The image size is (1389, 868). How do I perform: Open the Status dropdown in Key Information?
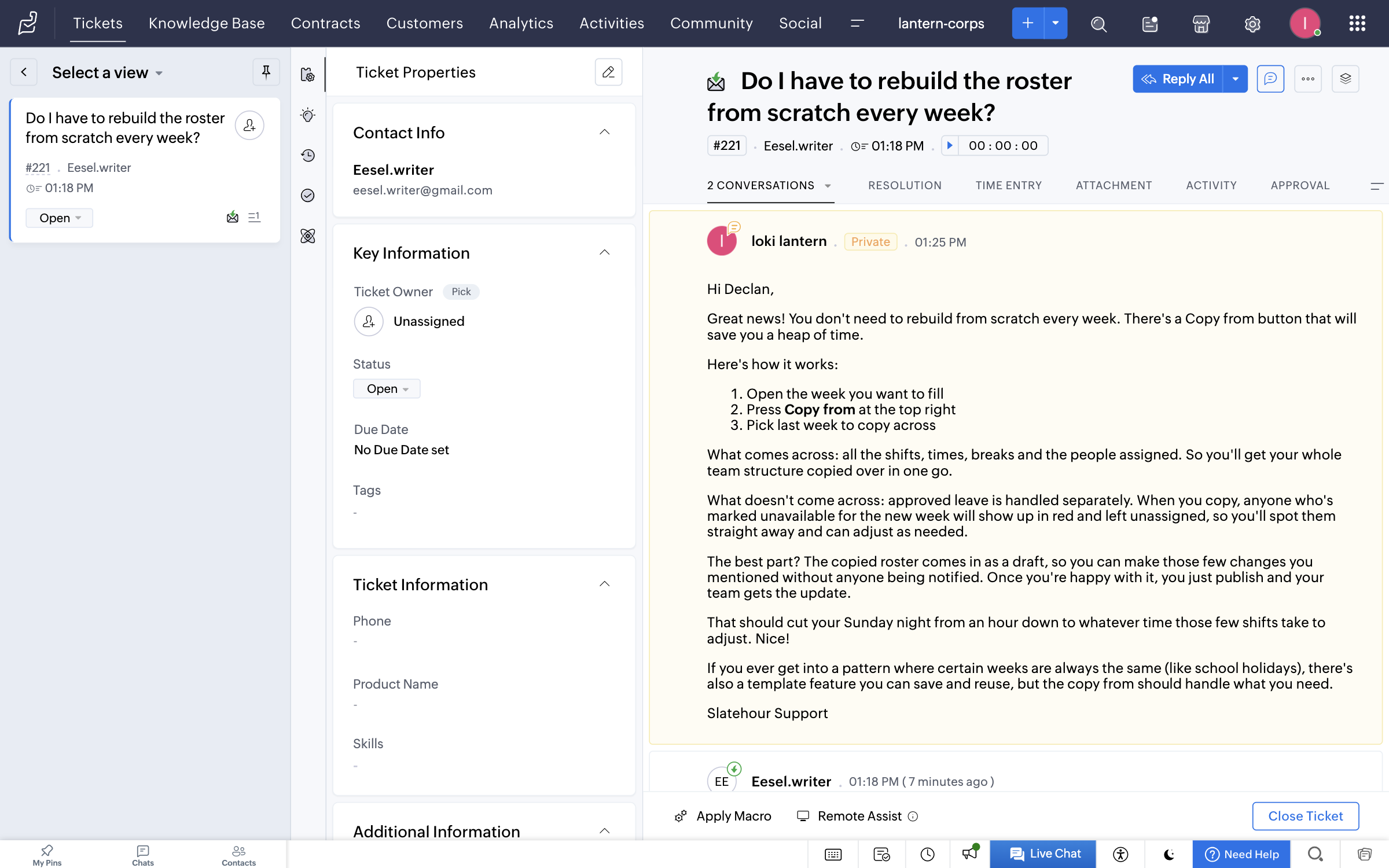click(387, 389)
